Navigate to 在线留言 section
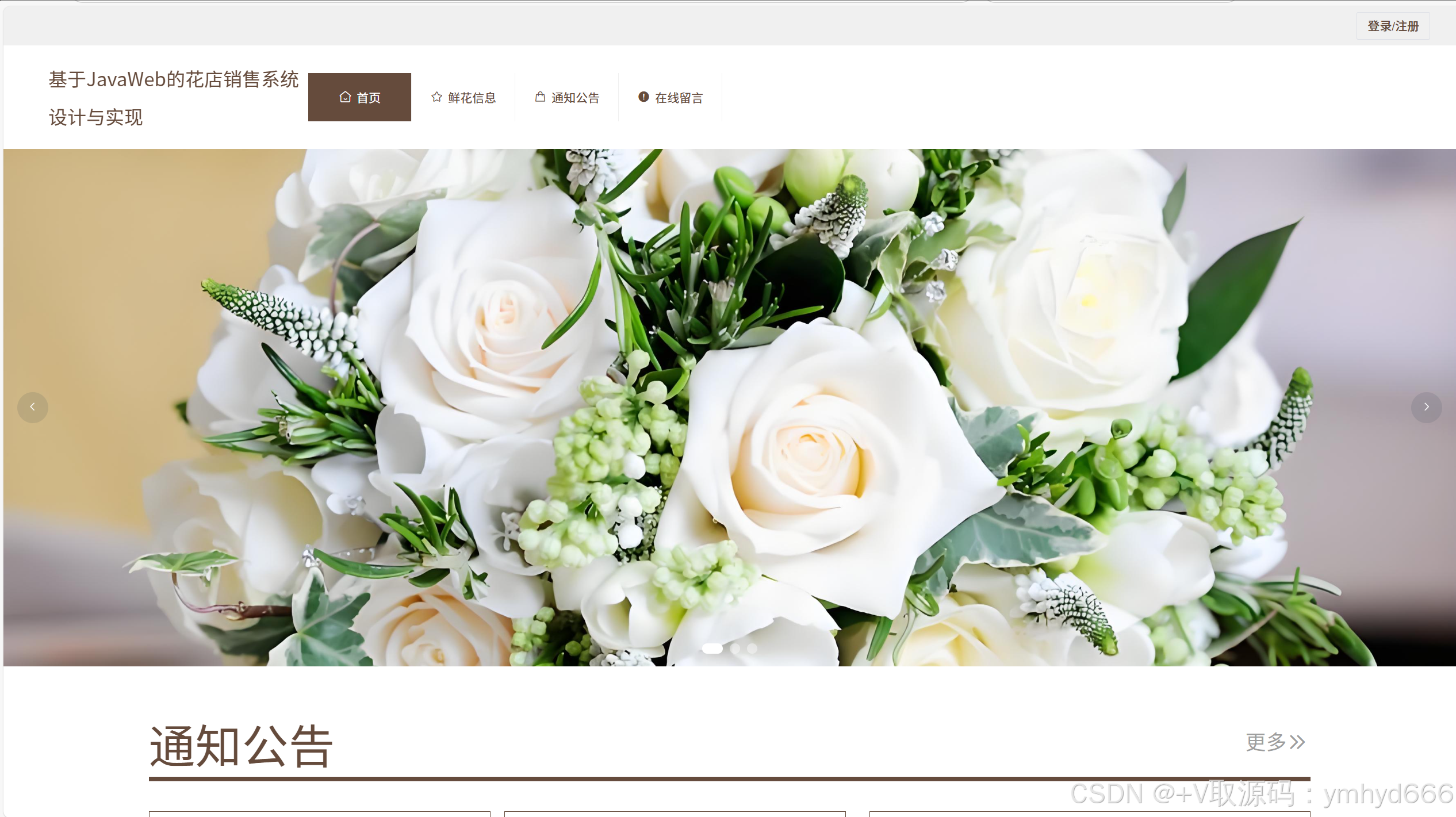The height and width of the screenshot is (817, 1456). 679,98
